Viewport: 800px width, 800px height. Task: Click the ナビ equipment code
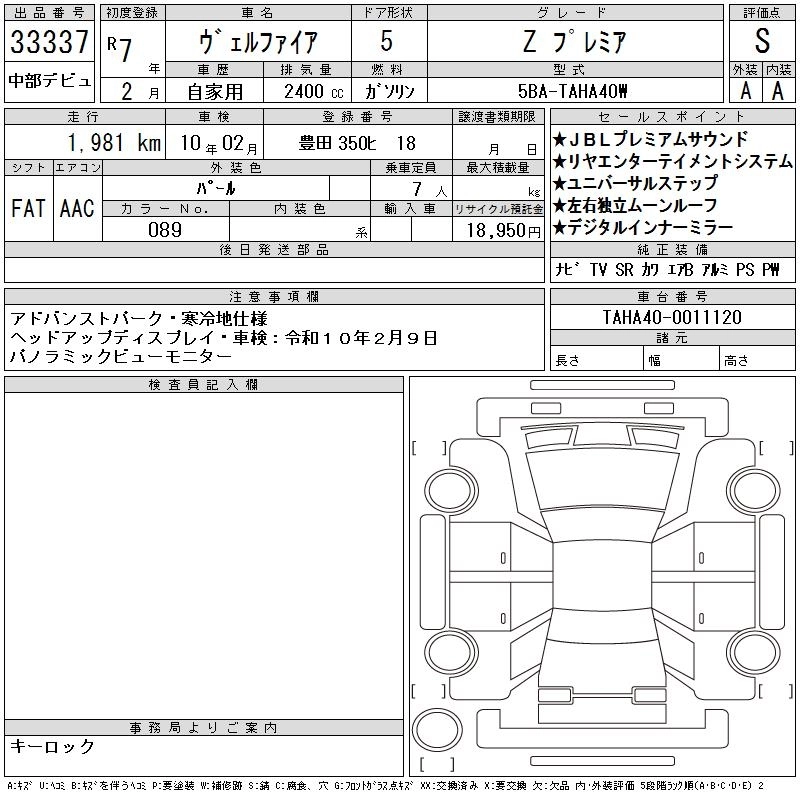coord(568,269)
